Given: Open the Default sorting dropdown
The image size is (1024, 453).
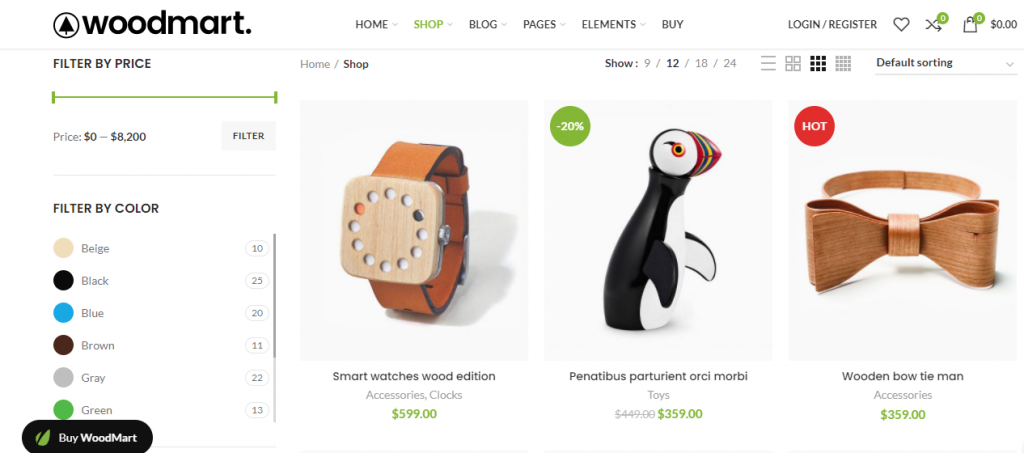Looking at the screenshot, I should (946, 63).
